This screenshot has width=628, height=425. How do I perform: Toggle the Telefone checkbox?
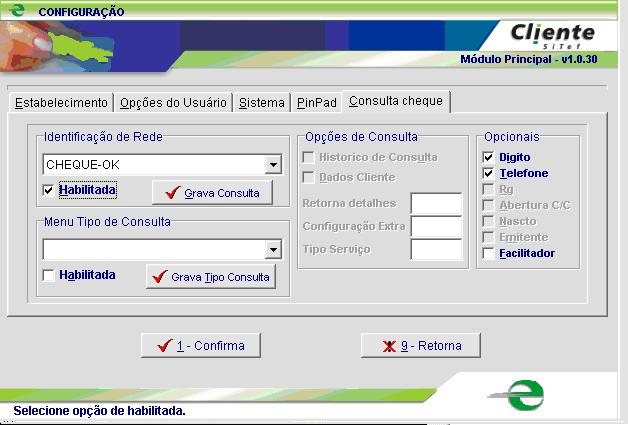[488, 173]
